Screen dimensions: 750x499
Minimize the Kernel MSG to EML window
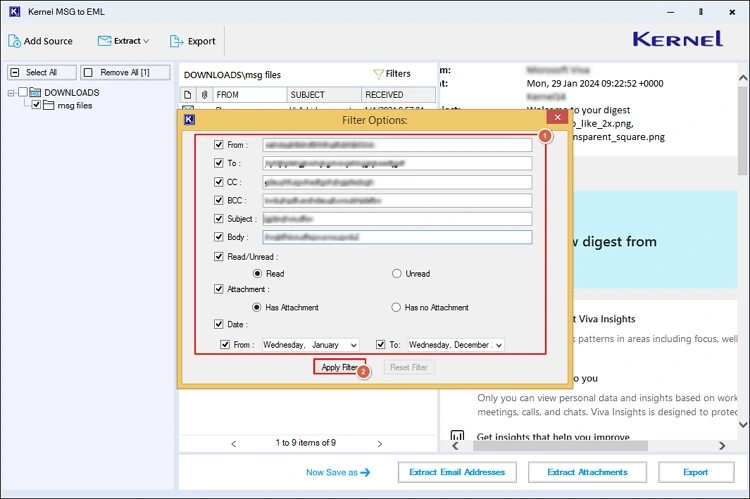[671, 12]
